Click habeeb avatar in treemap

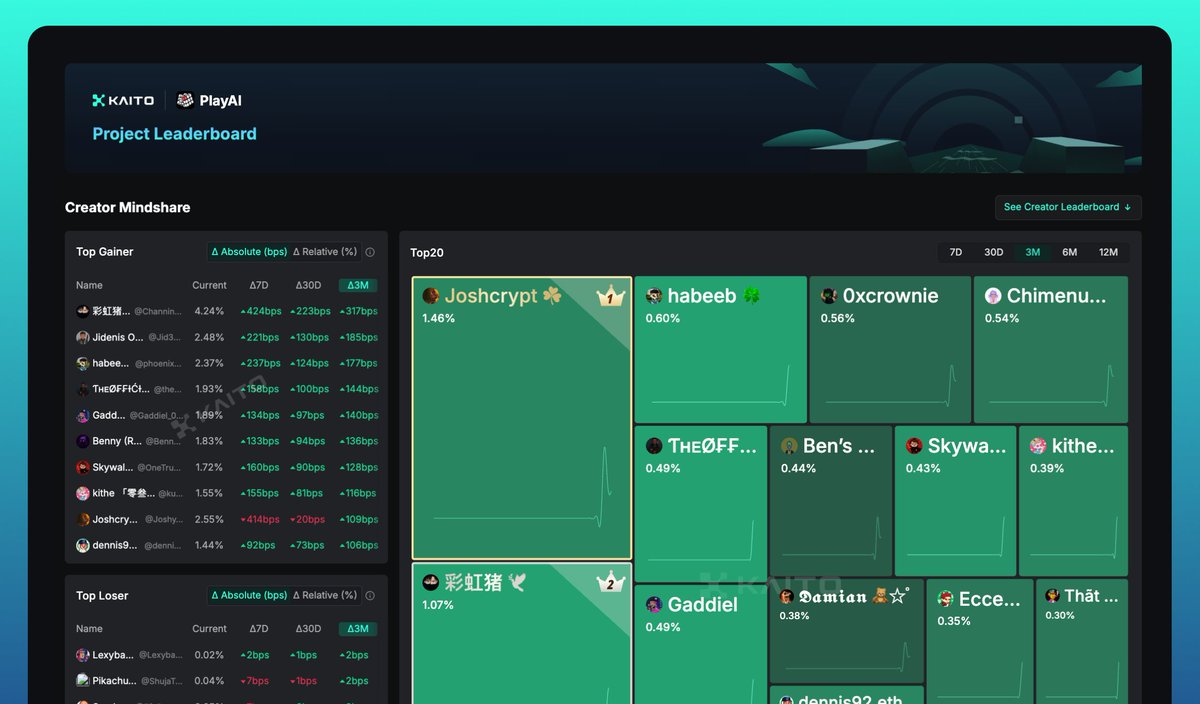click(654, 296)
